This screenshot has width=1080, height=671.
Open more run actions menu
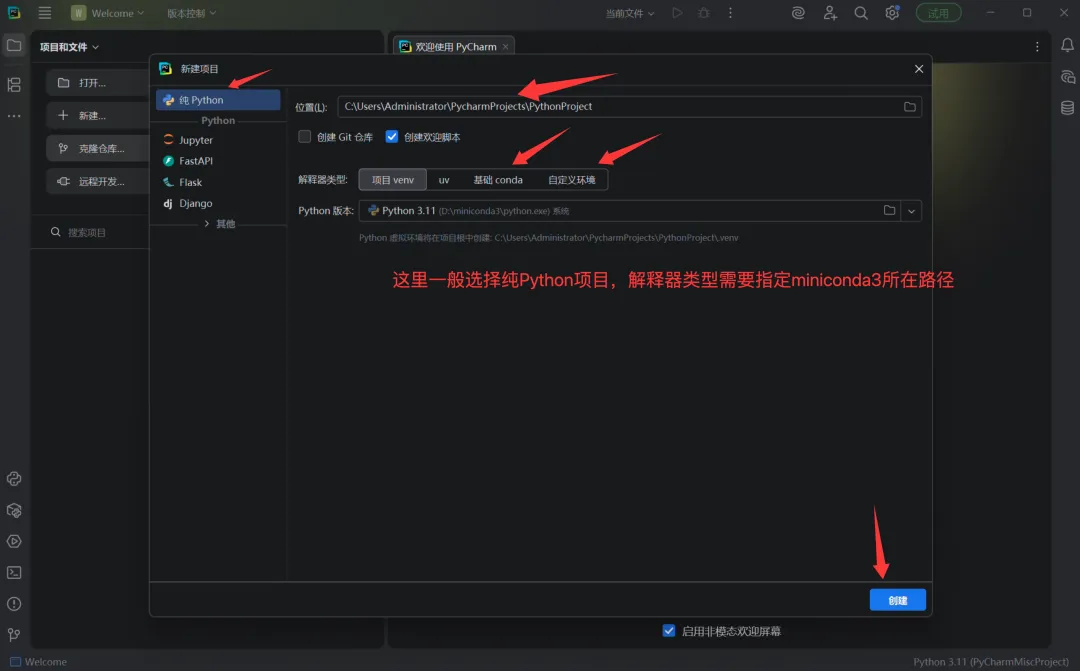tap(730, 13)
